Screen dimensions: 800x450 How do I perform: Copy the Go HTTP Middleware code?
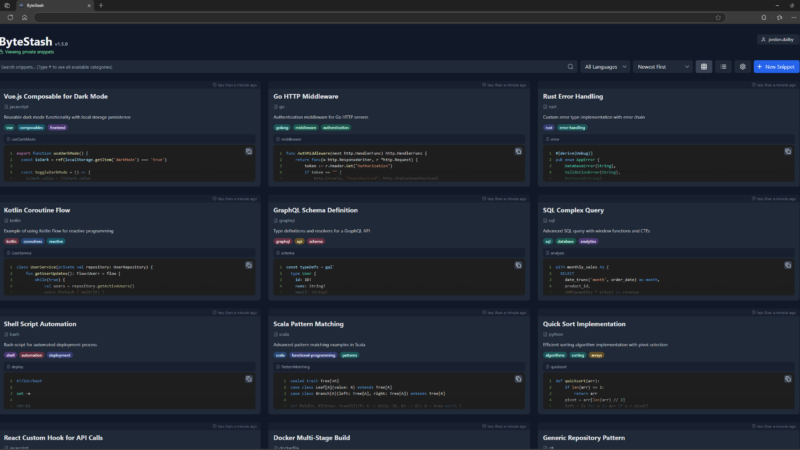(x=518, y=151)
